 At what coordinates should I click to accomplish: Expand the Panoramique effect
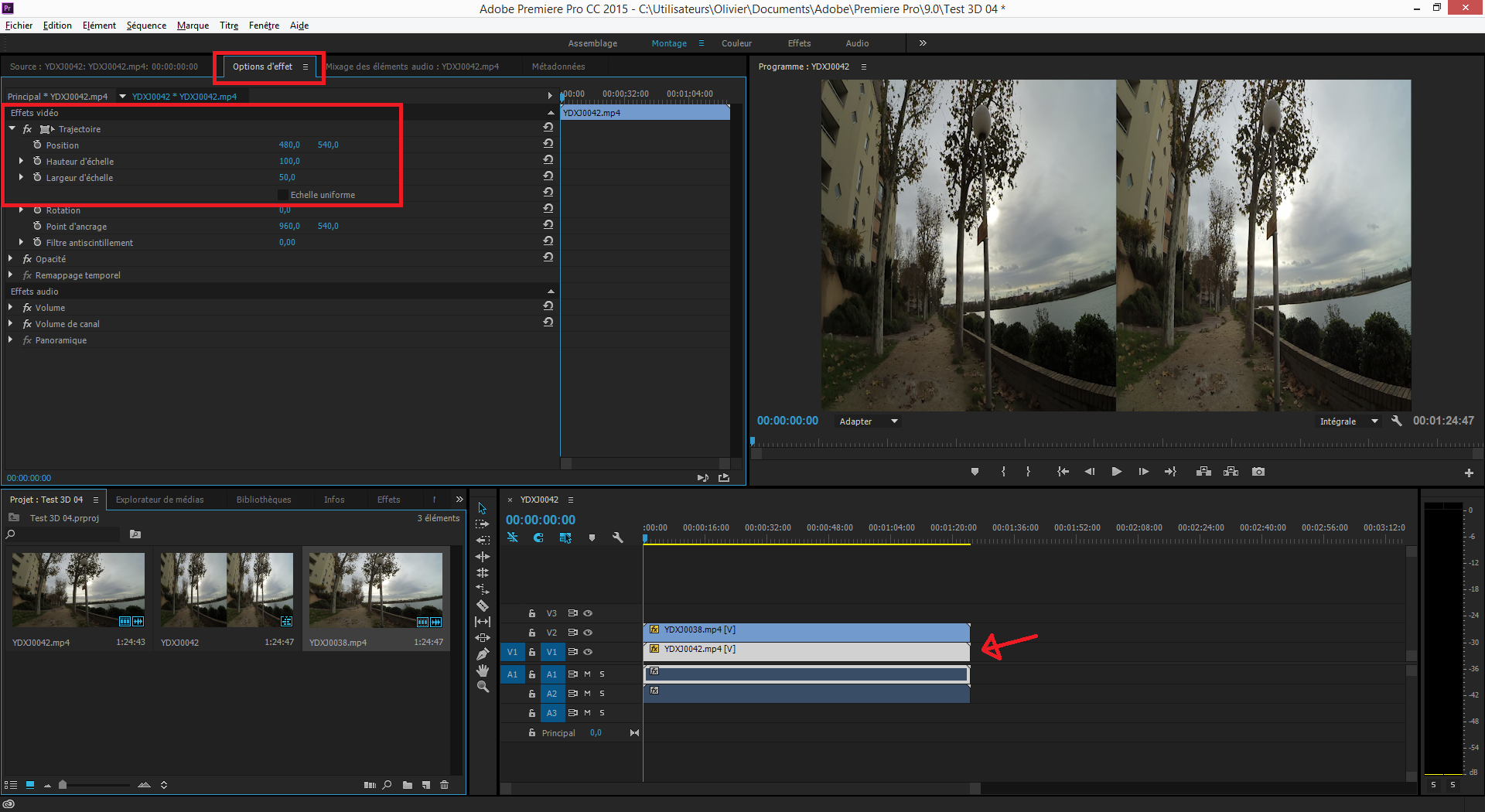pos(10,339)
